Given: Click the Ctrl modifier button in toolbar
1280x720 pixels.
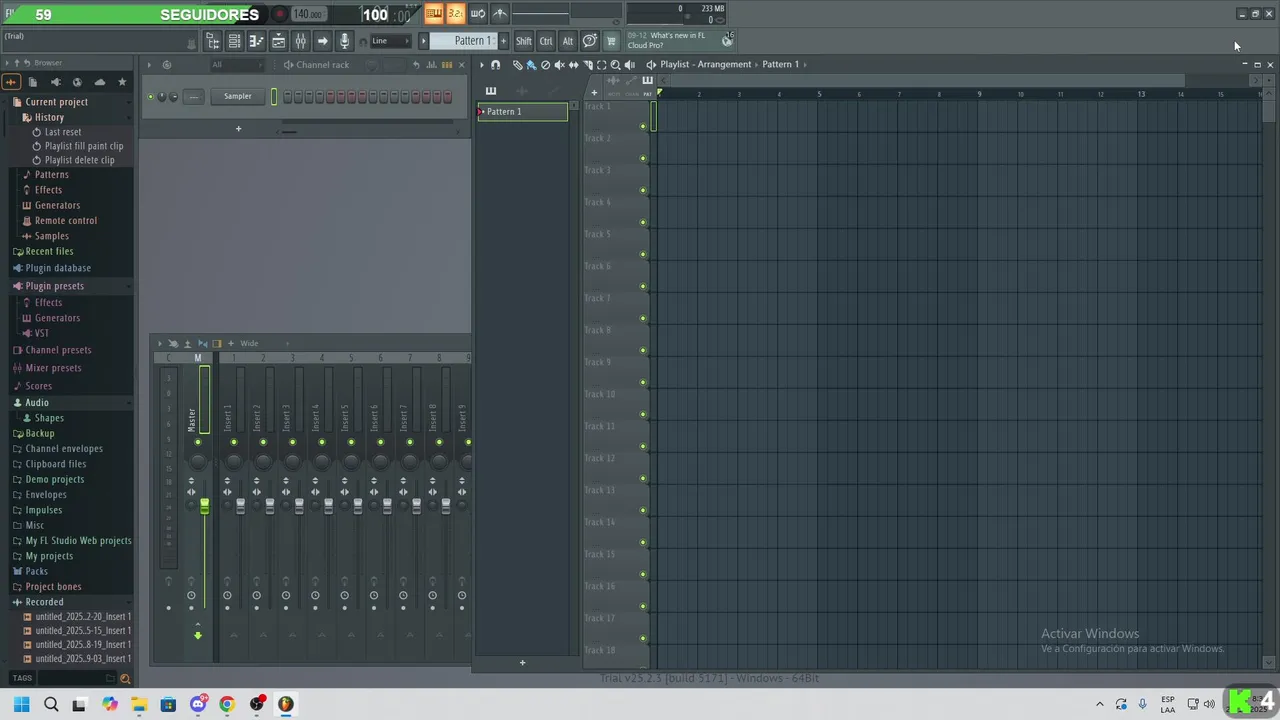Looking at the screenshot, I should tap(546, 41).
